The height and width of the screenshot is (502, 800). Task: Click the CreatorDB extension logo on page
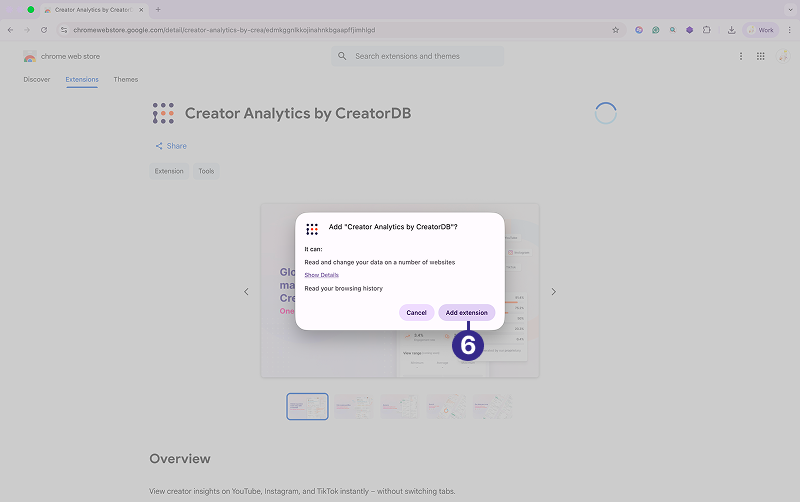point(163,113)
